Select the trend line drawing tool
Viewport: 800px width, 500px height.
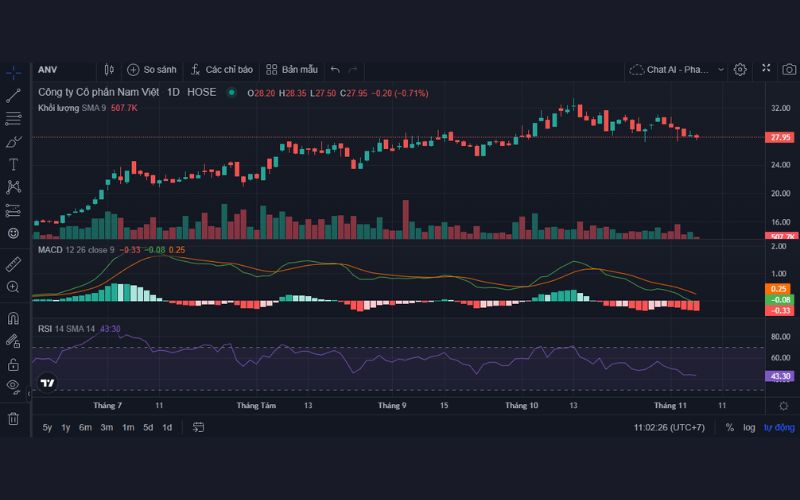(x=14, y=96)
